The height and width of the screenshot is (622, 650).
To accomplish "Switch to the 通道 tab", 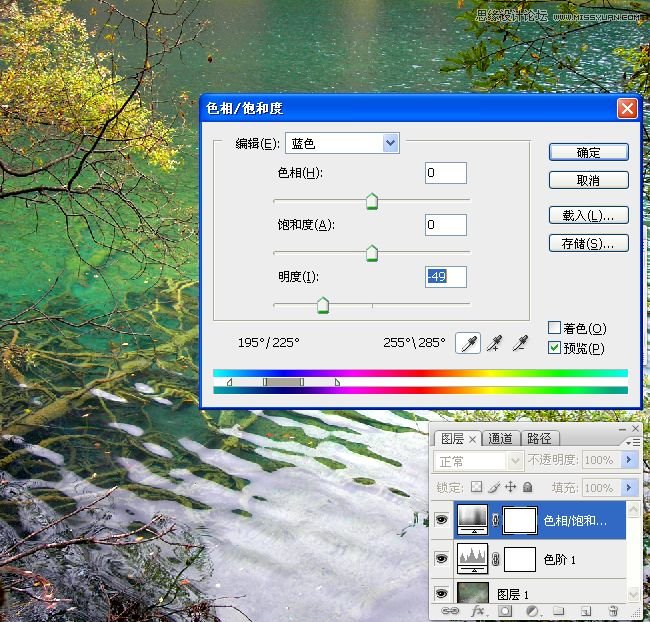I will coord(500,439).
